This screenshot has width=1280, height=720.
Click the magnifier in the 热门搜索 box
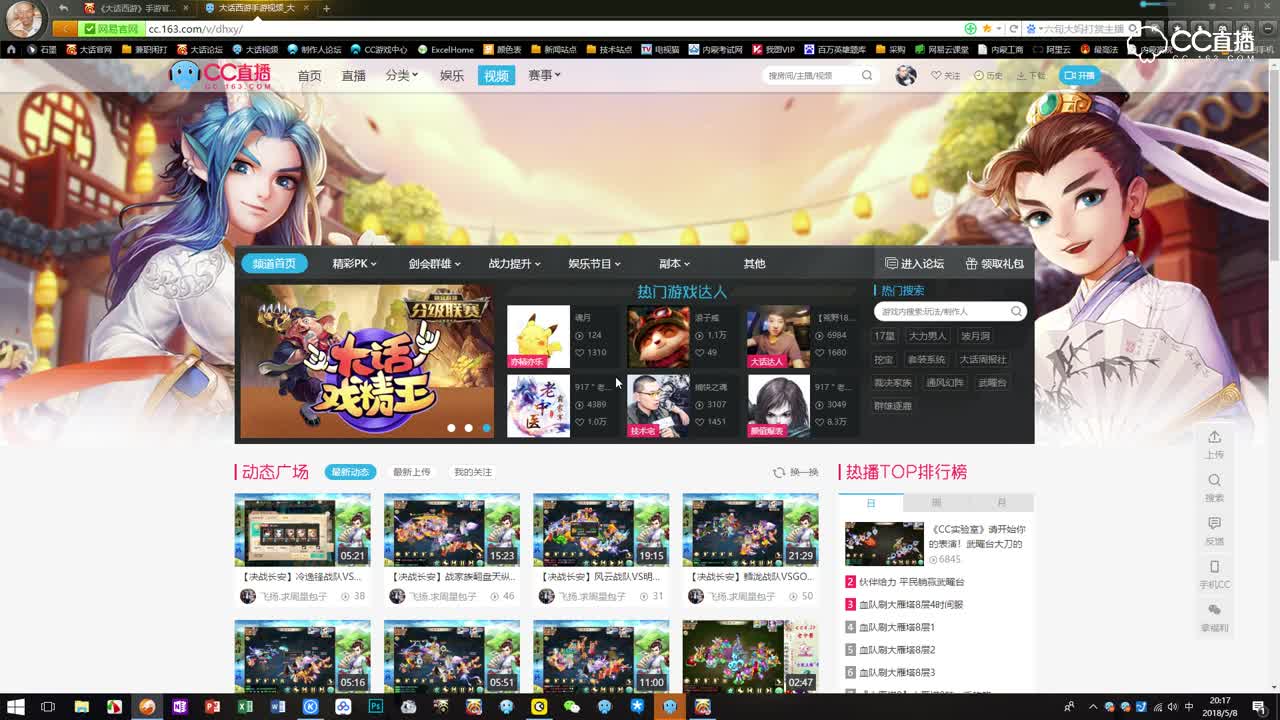[1016, 311]
